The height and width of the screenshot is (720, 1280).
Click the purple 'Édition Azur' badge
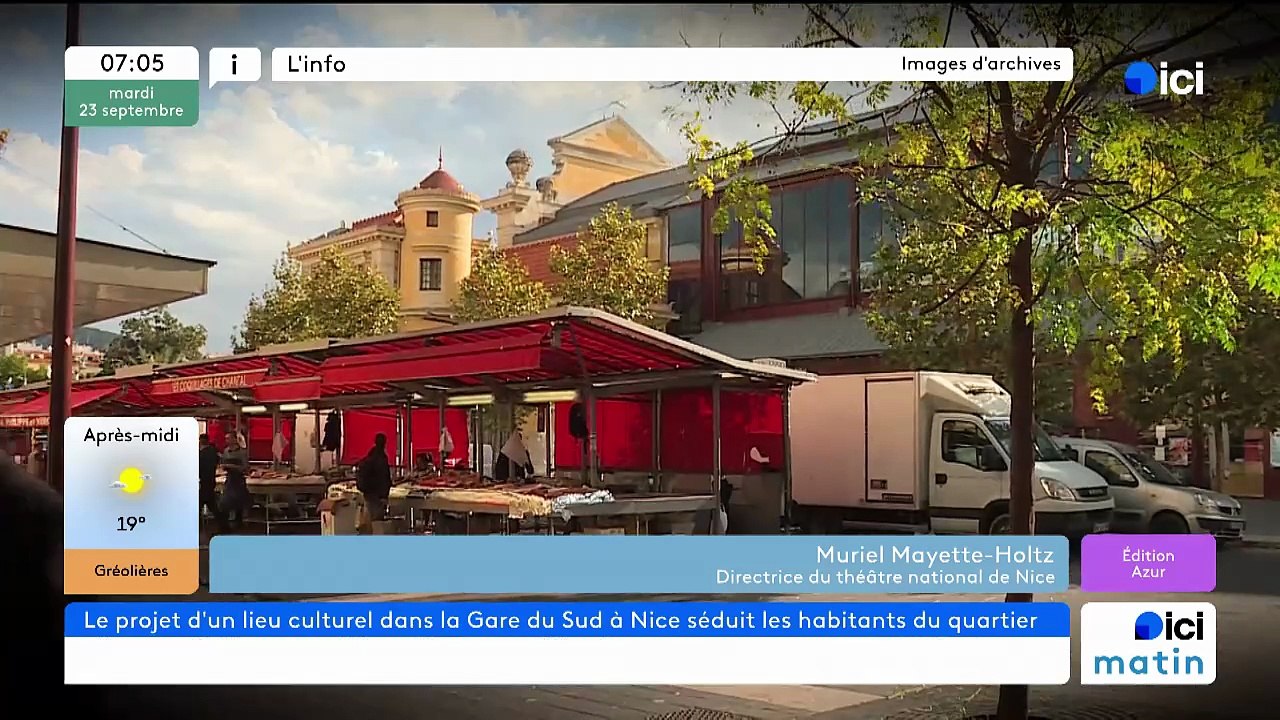(1148, 563)
